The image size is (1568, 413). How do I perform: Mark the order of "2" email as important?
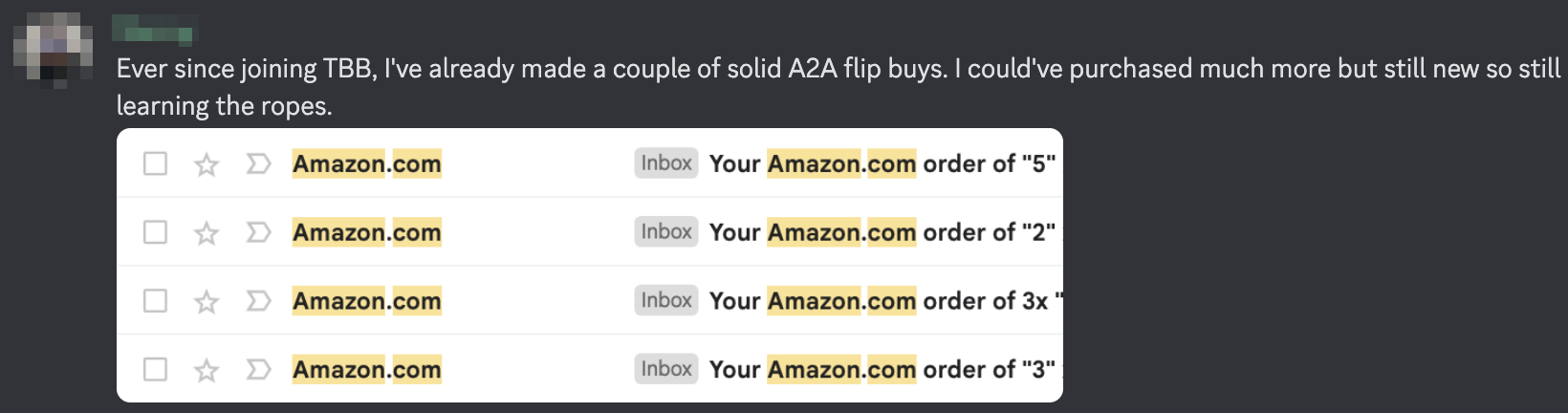[x=258, y=232]
